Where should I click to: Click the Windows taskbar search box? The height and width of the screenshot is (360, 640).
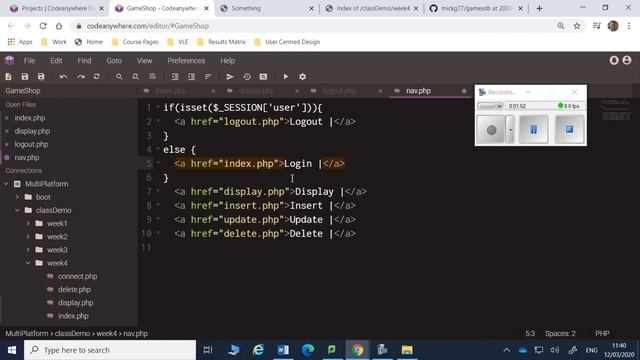click(110, 350)
